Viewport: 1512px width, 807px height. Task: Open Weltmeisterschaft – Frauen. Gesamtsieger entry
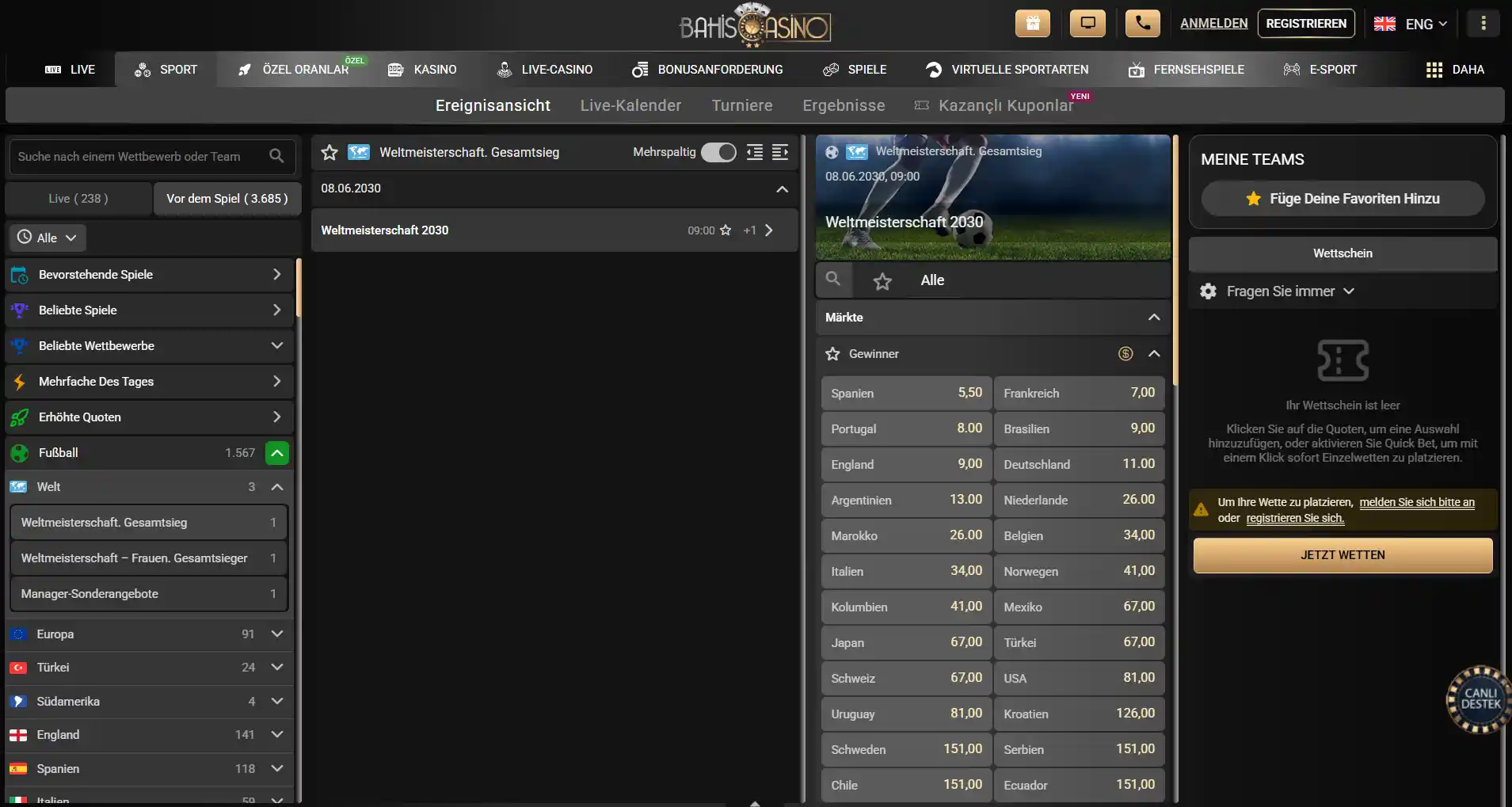point(149,558)
